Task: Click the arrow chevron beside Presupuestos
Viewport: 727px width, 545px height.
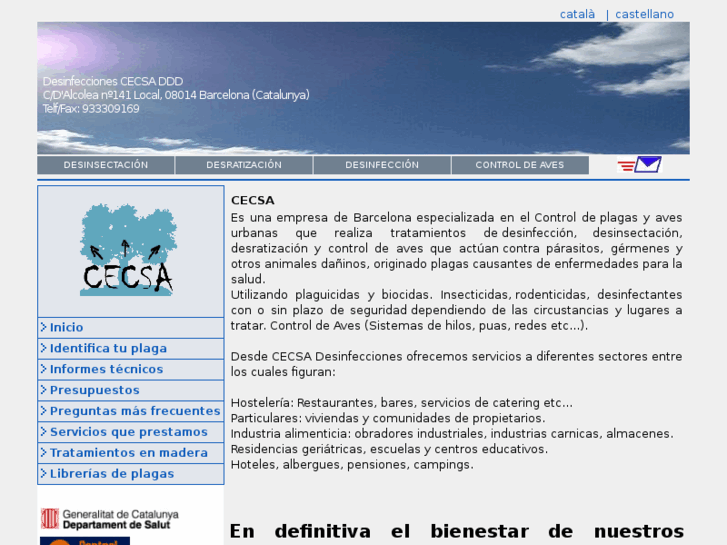Action: (x=44, y=390)
